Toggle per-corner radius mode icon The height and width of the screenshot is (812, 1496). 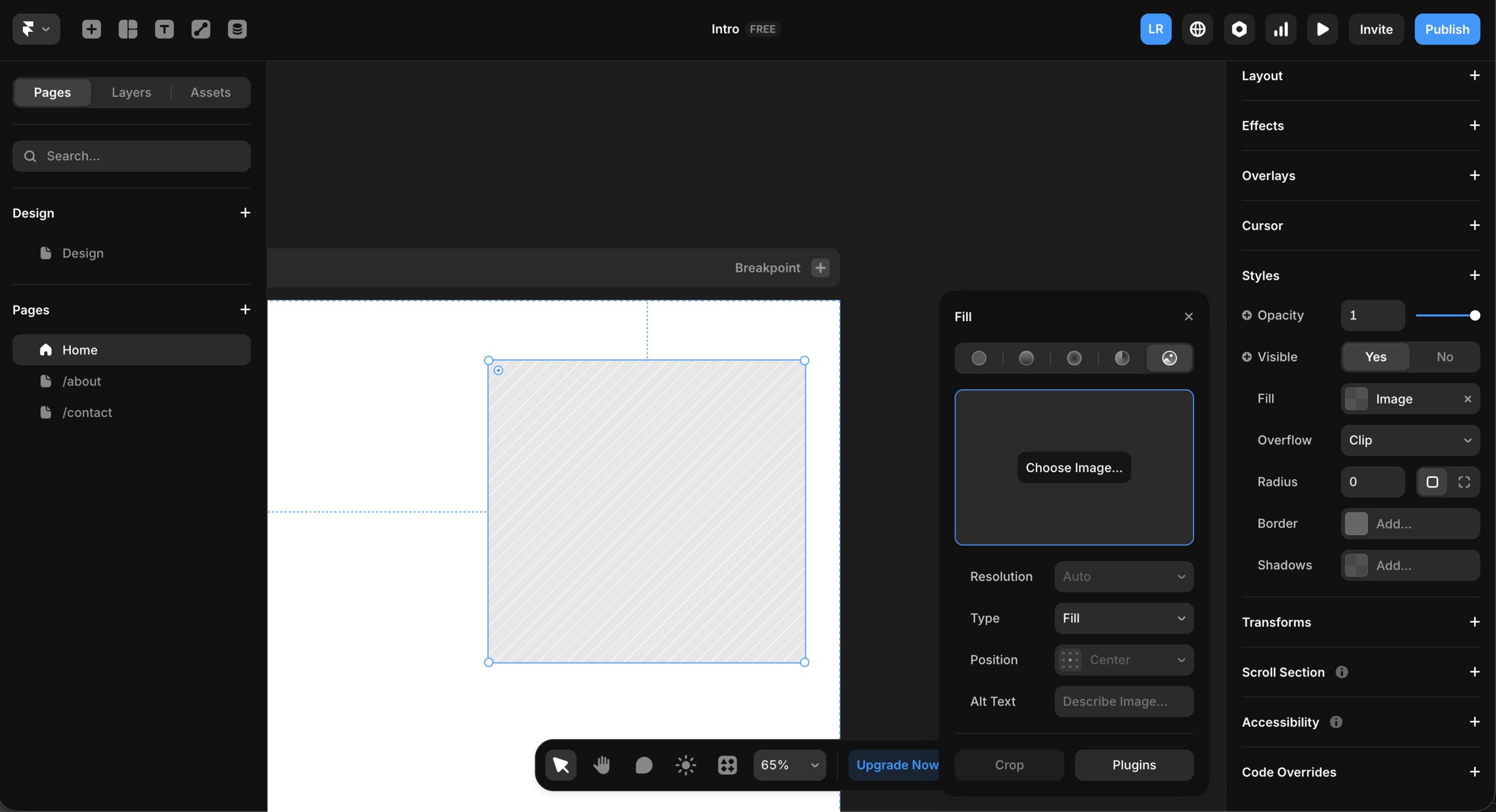[1464, 482]
